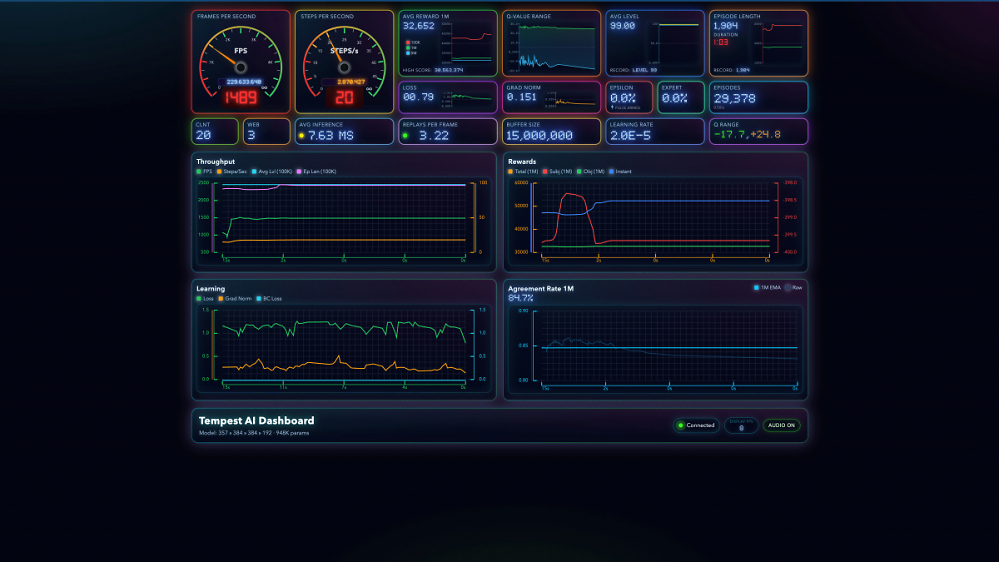Viewport: 999px width, 562px height.
Task: Toggle the Raw series in Agreement Rate
Action: click(793, 288)
